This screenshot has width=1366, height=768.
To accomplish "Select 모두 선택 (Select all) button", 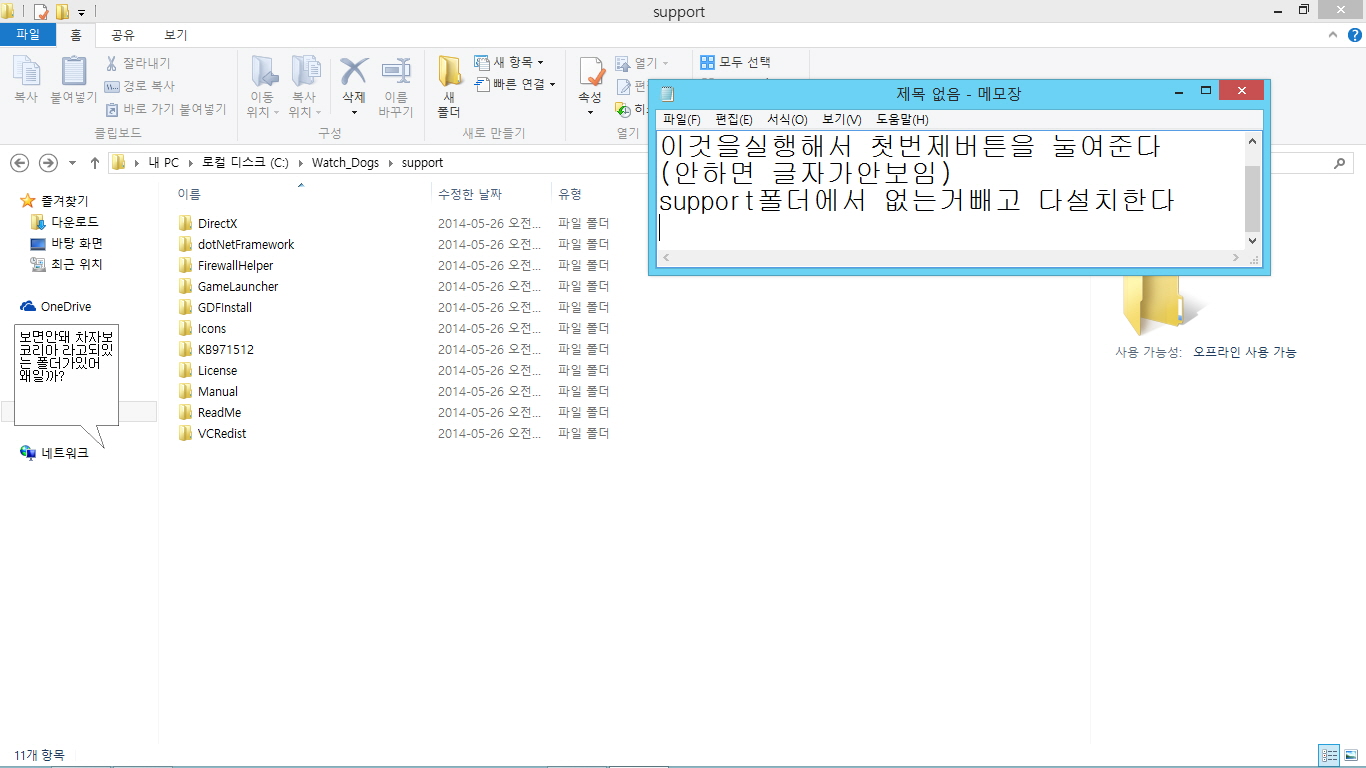I will tap(736, 62).
